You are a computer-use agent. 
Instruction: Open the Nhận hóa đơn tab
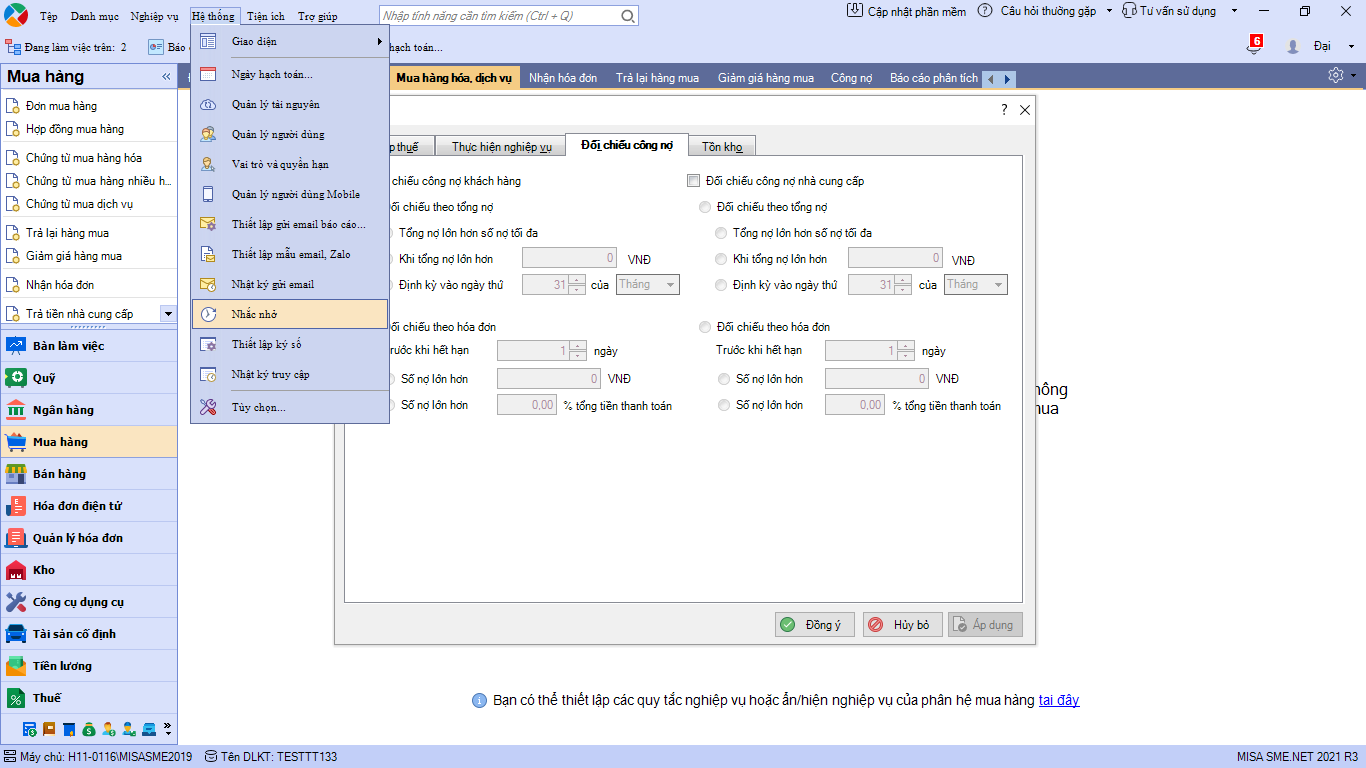click(x=563, y=78)
